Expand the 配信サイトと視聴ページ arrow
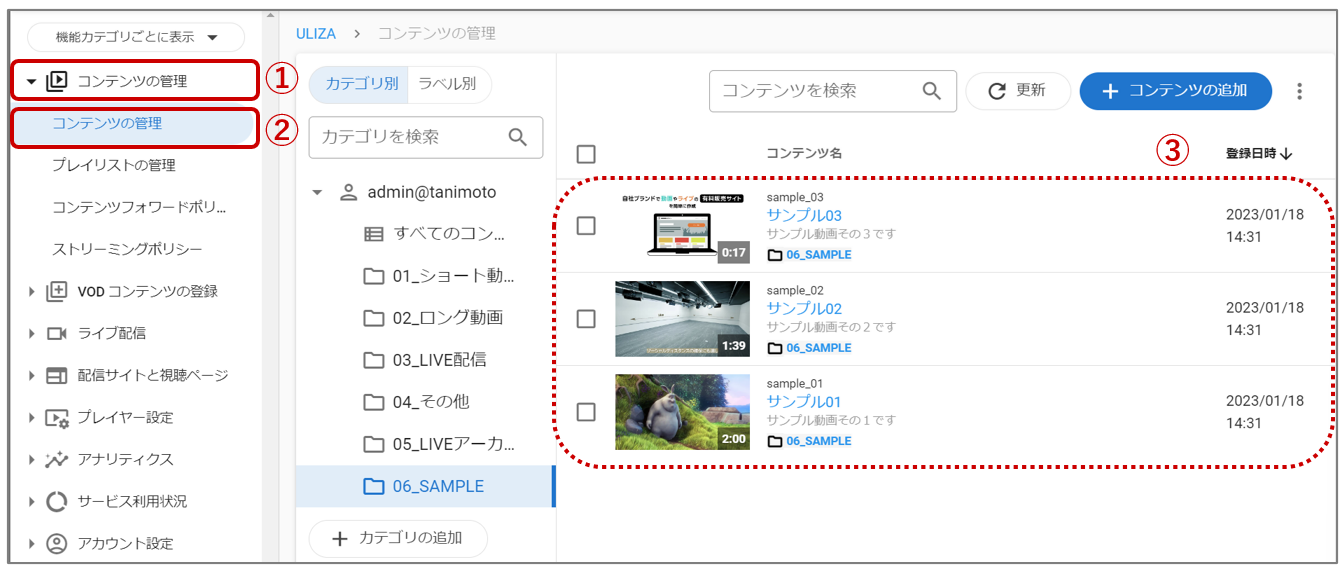Screen dimensions: 1344x571 pos(32,376)
